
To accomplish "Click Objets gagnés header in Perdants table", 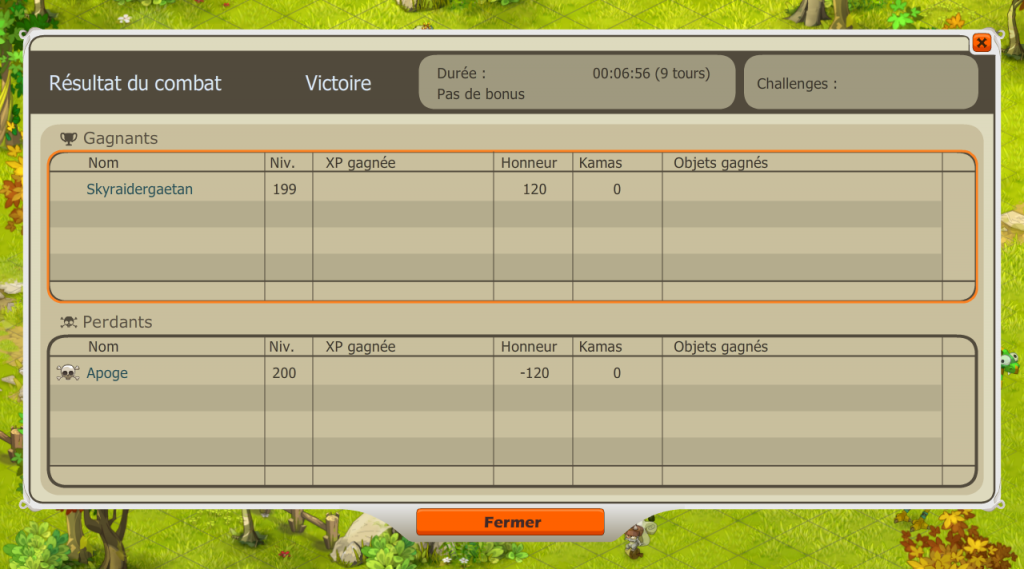I will (720, 346).
